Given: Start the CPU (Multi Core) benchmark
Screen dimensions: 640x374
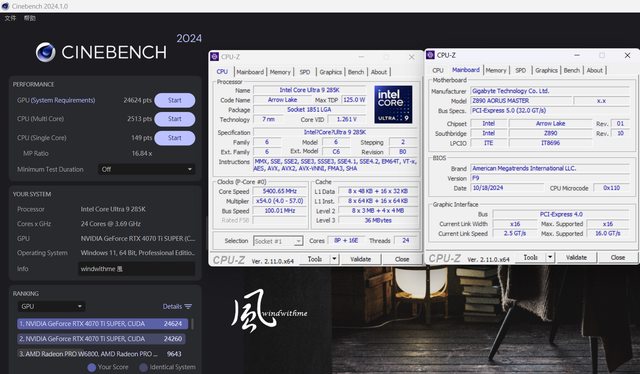Looking at the screenshot, I should pyautogui.click(x=175, y=119).
